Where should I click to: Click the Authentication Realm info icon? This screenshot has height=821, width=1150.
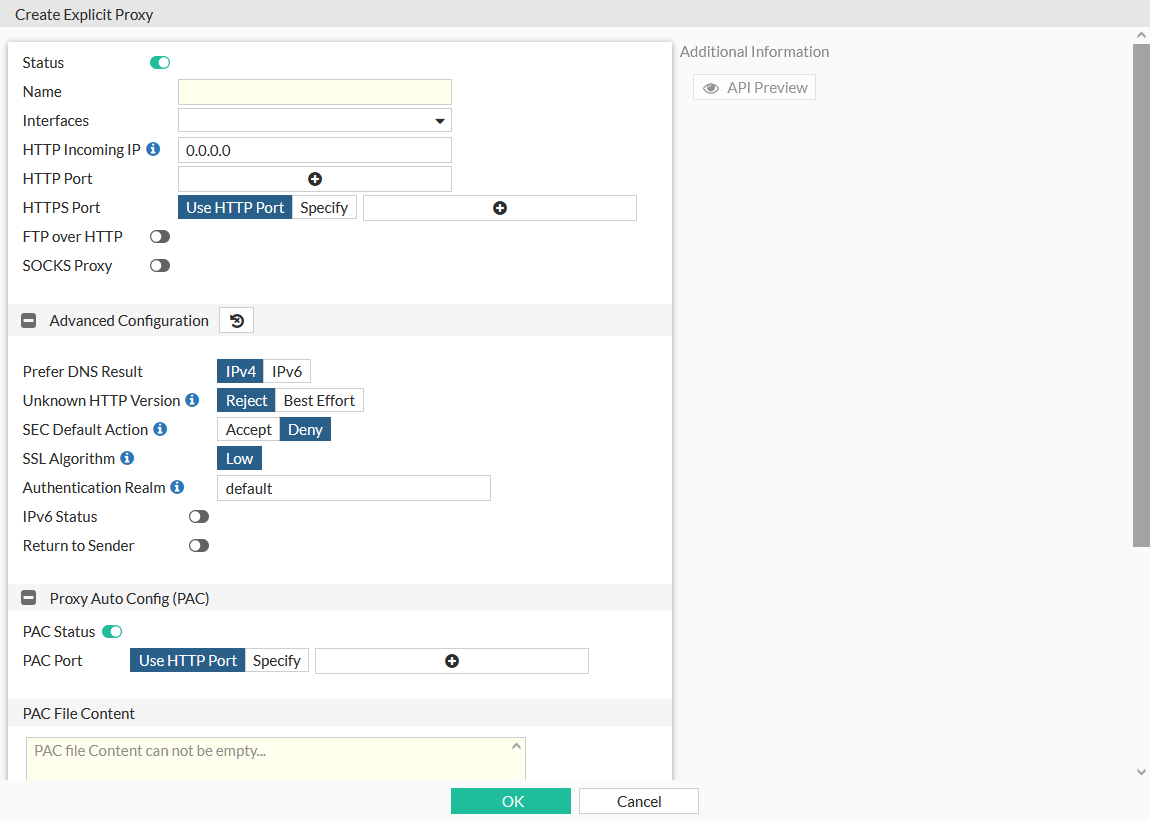[x=177, y=487]
